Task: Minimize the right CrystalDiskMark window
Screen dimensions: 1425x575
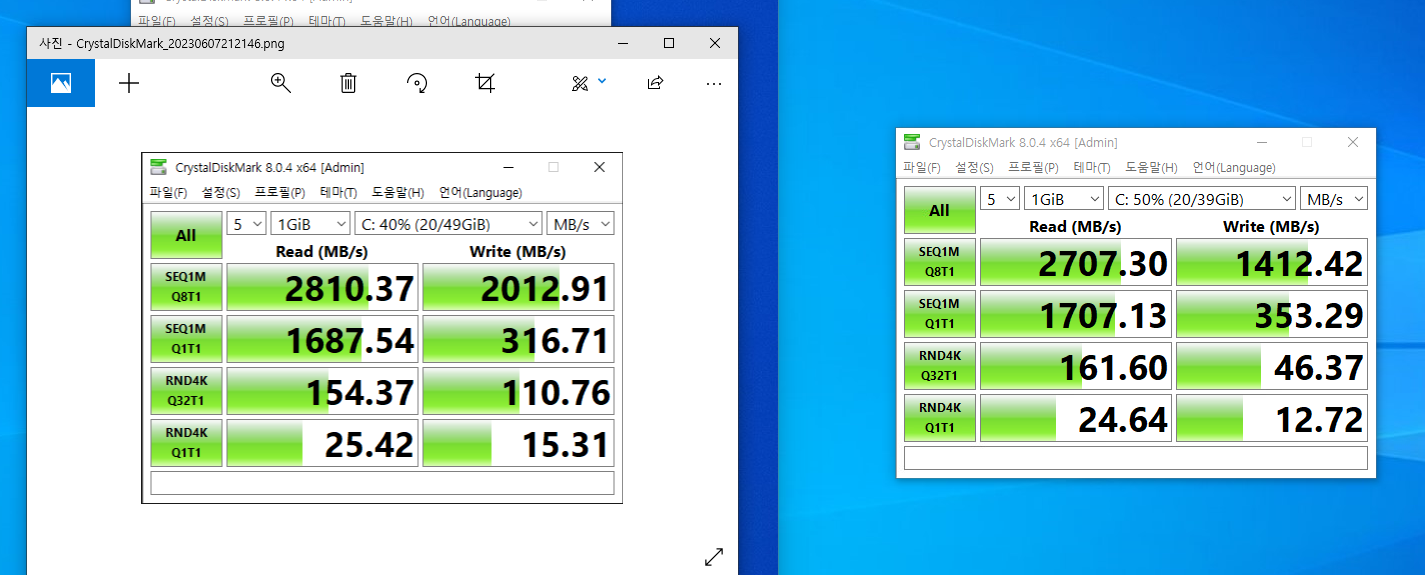Action: coord(1261,142)
